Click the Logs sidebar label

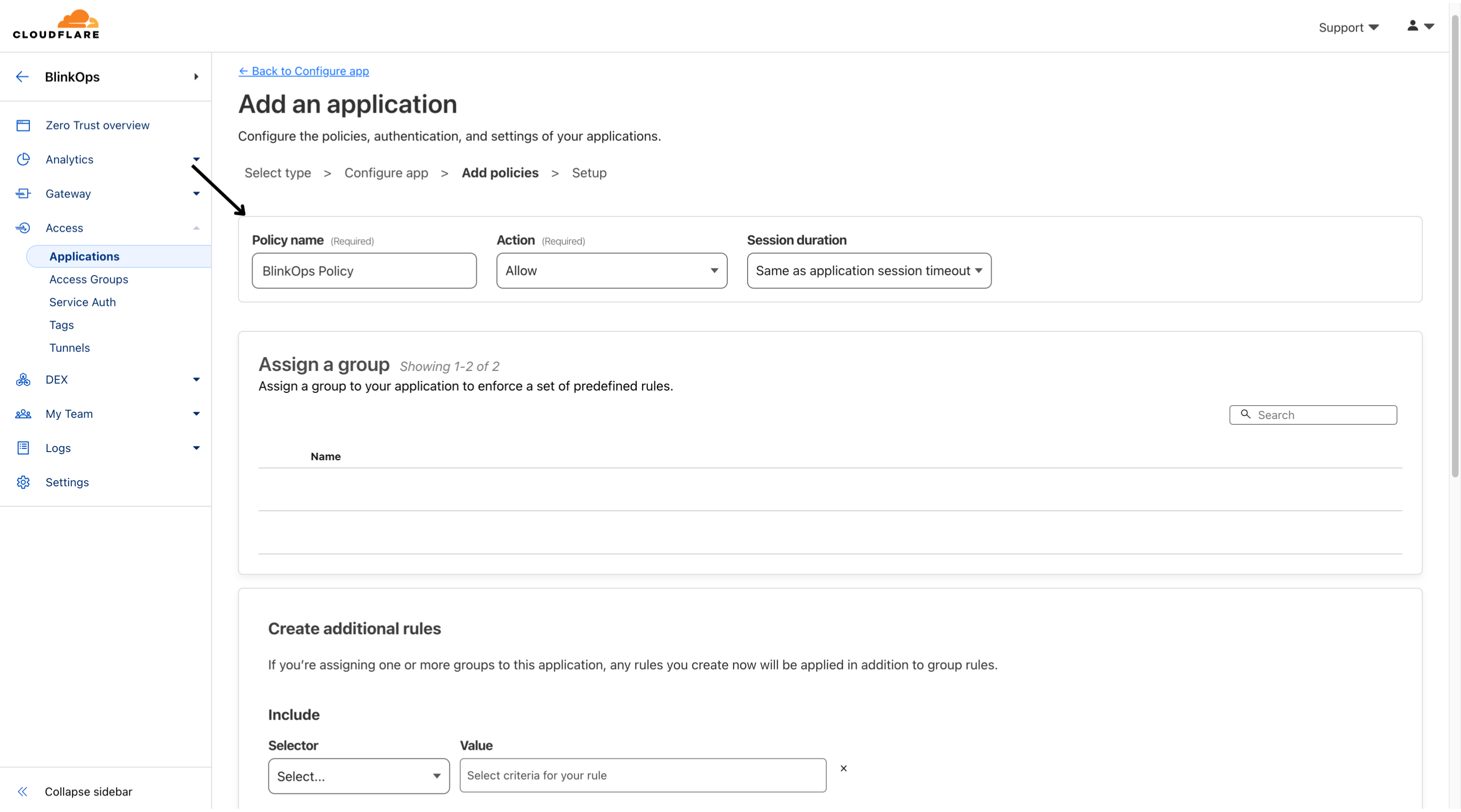tap(58, 448)
